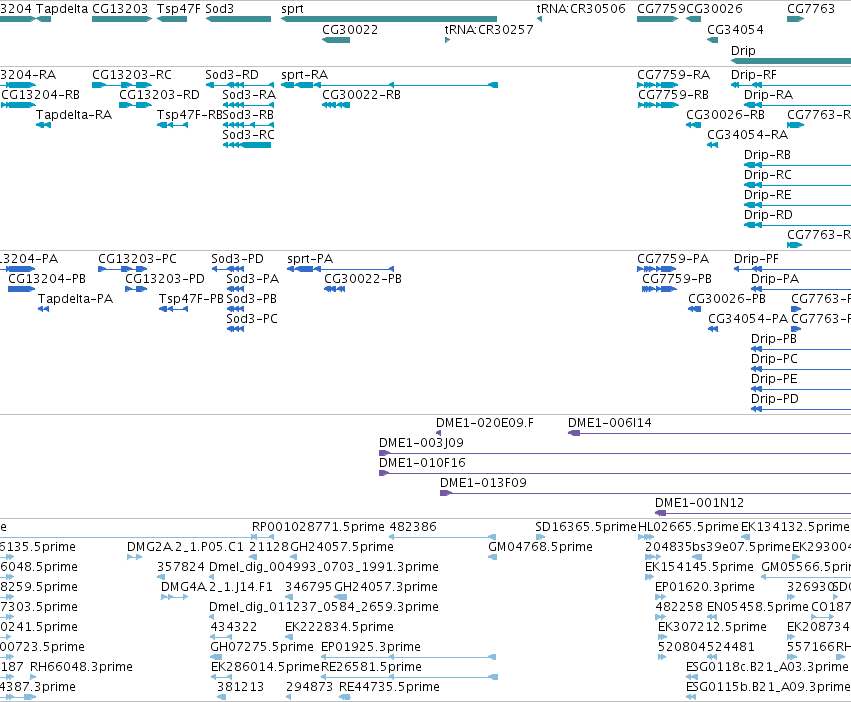851x702 pixels.
Task: Select the CG7763 gene feature
Action: click(796, 19)
